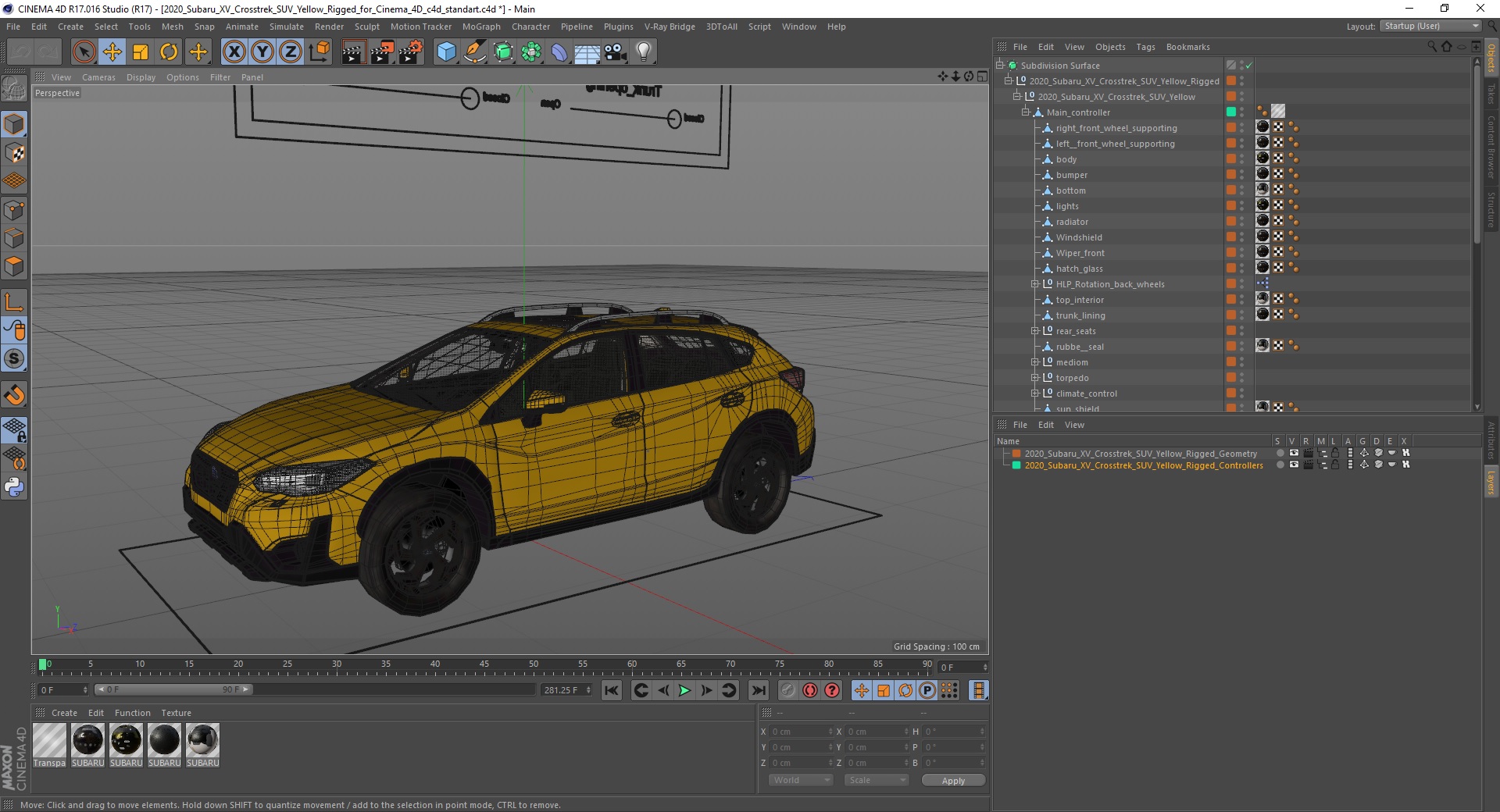
Task: Play animation forward
Action: pos(684,690)
